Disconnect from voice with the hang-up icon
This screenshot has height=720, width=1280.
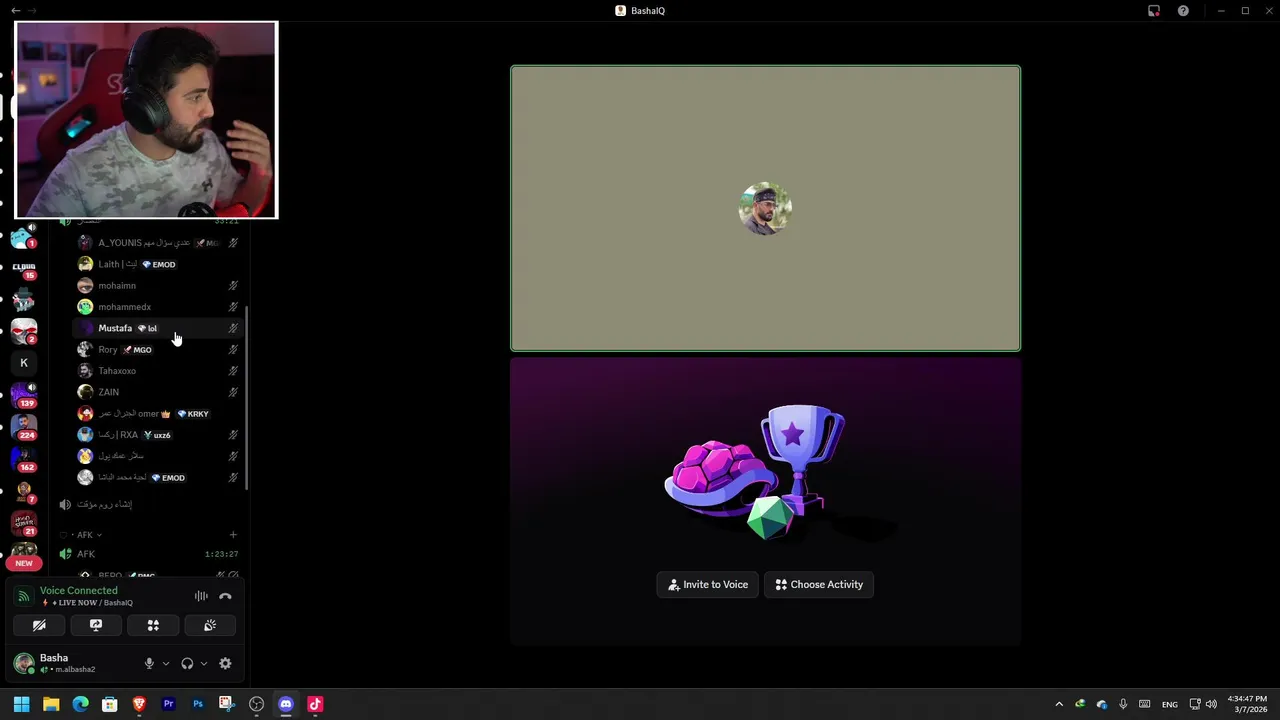(x=225, y=596)
